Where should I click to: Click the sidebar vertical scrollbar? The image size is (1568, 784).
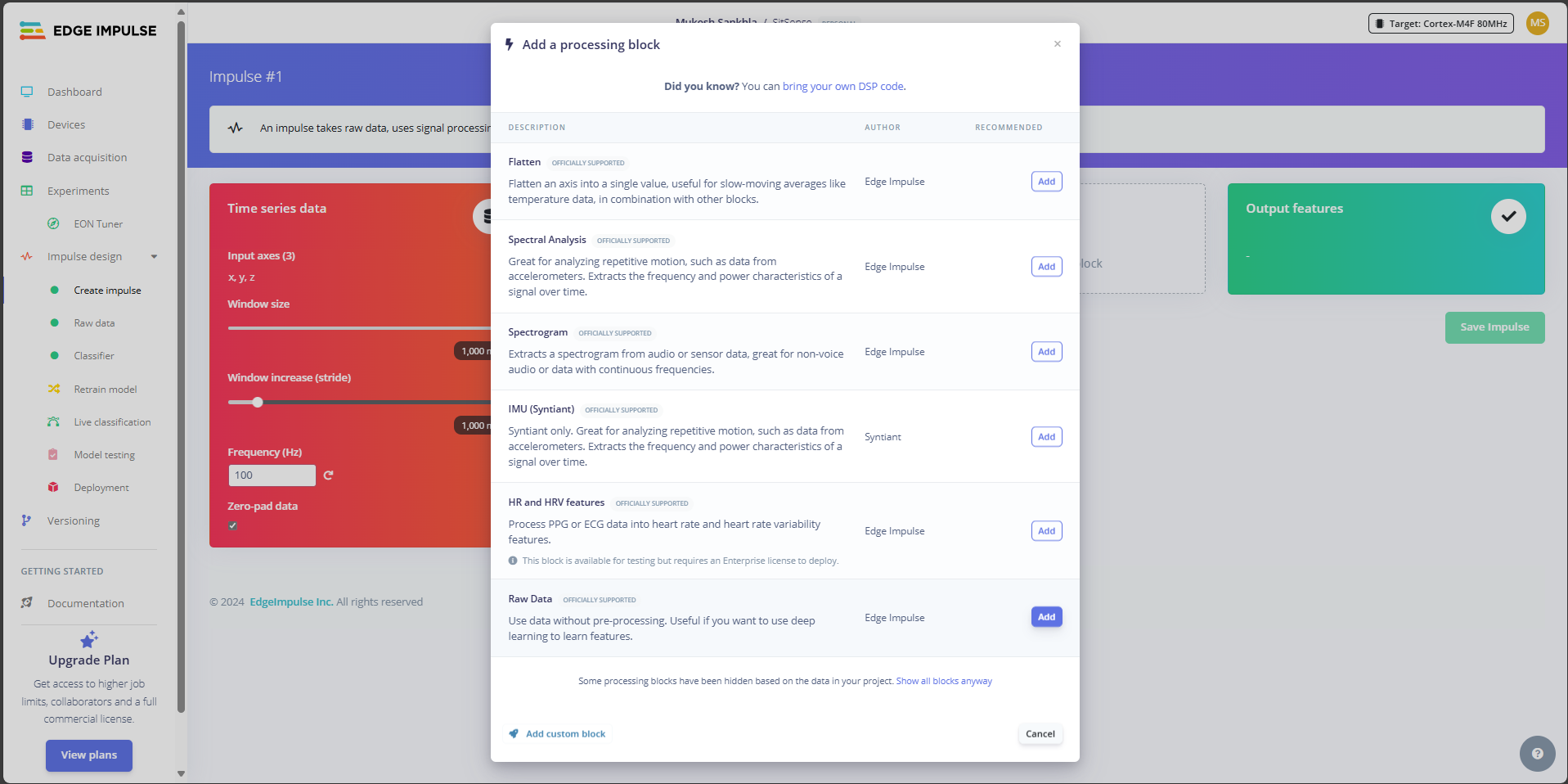181,367
